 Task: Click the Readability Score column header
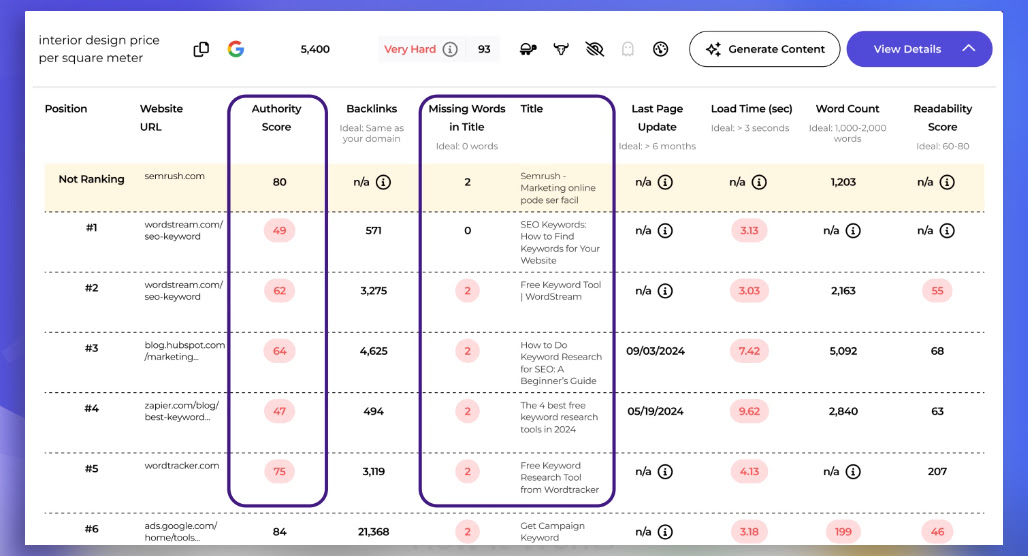(x=943, y=118)
